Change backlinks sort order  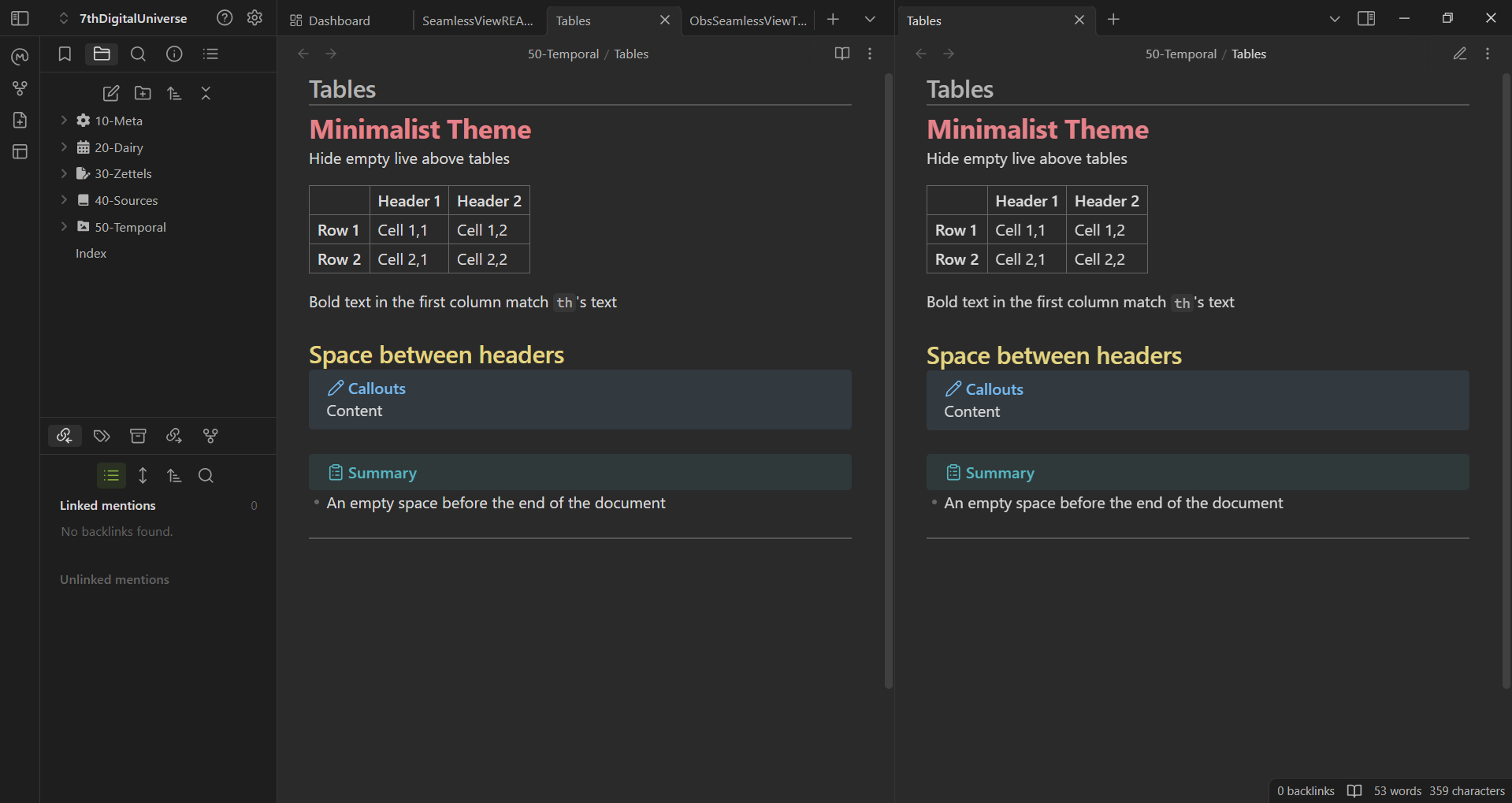[174, 475]
